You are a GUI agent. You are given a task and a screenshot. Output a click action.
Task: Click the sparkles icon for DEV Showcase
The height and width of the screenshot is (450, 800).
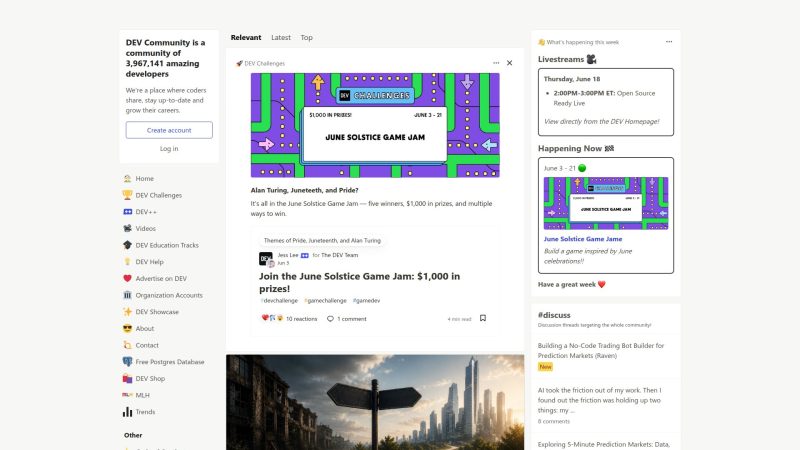coord(128,312)
